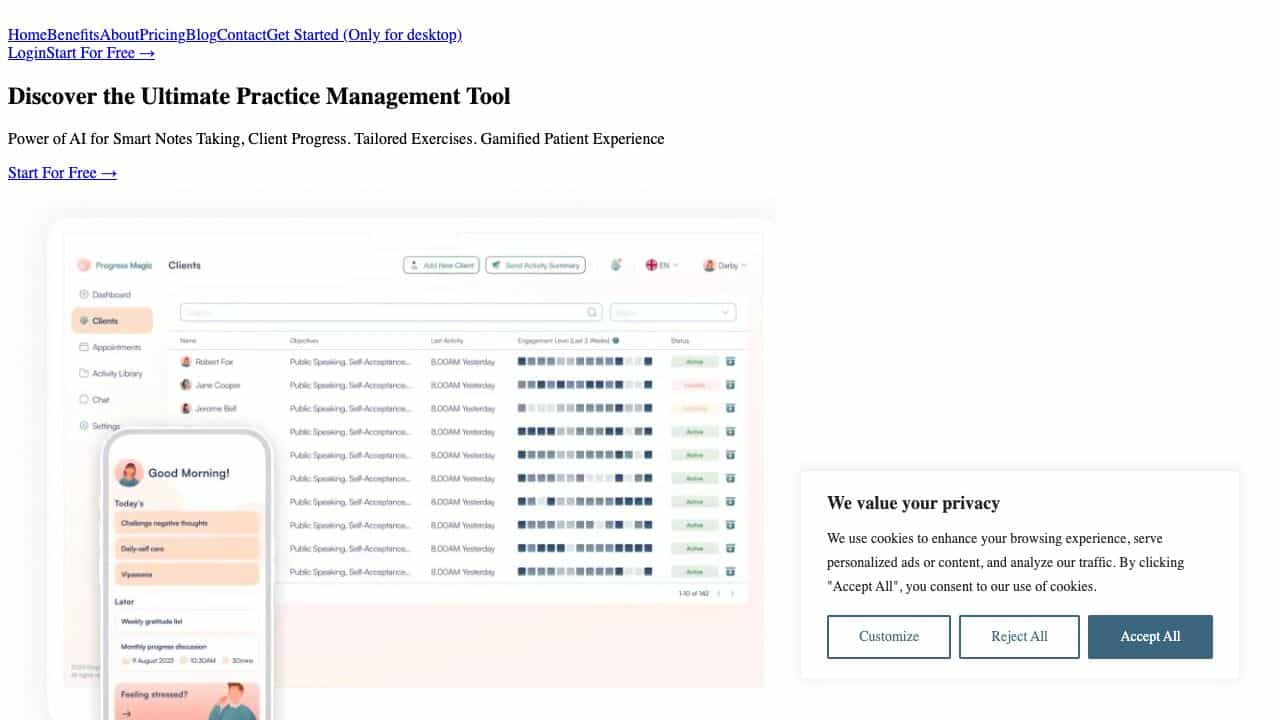This screenshot has width=1280, height=720.
Task: Select the Contact navigation link
Action: click(241, 35)
